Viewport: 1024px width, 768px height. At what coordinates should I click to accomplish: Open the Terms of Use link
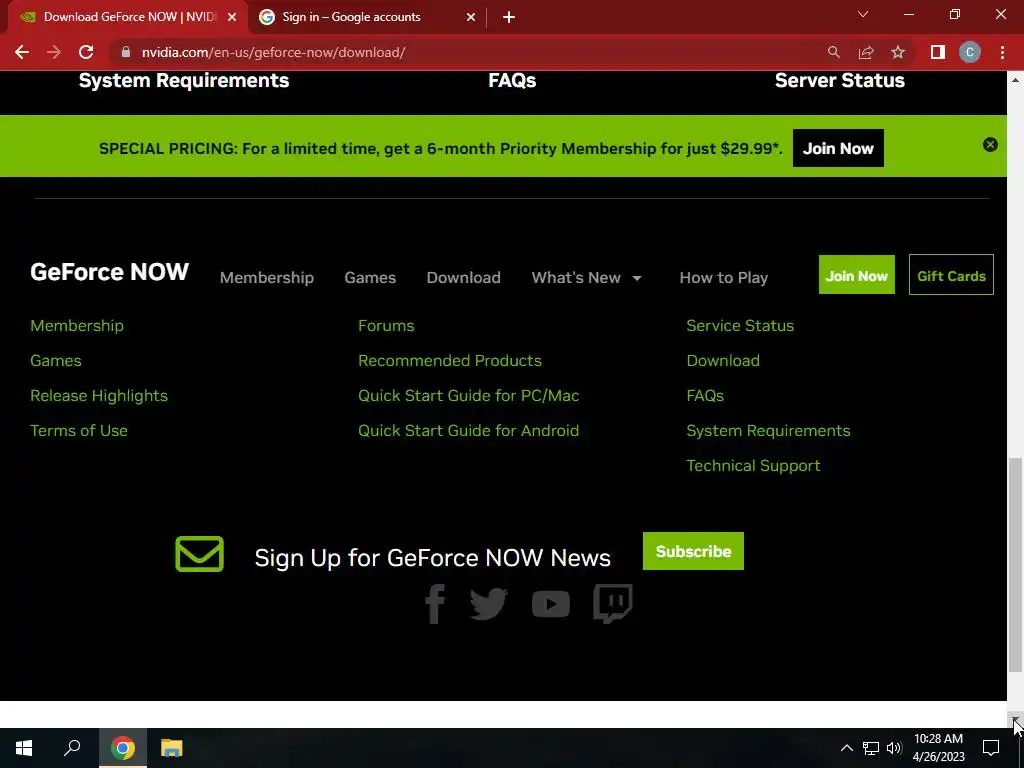point(78,430)
